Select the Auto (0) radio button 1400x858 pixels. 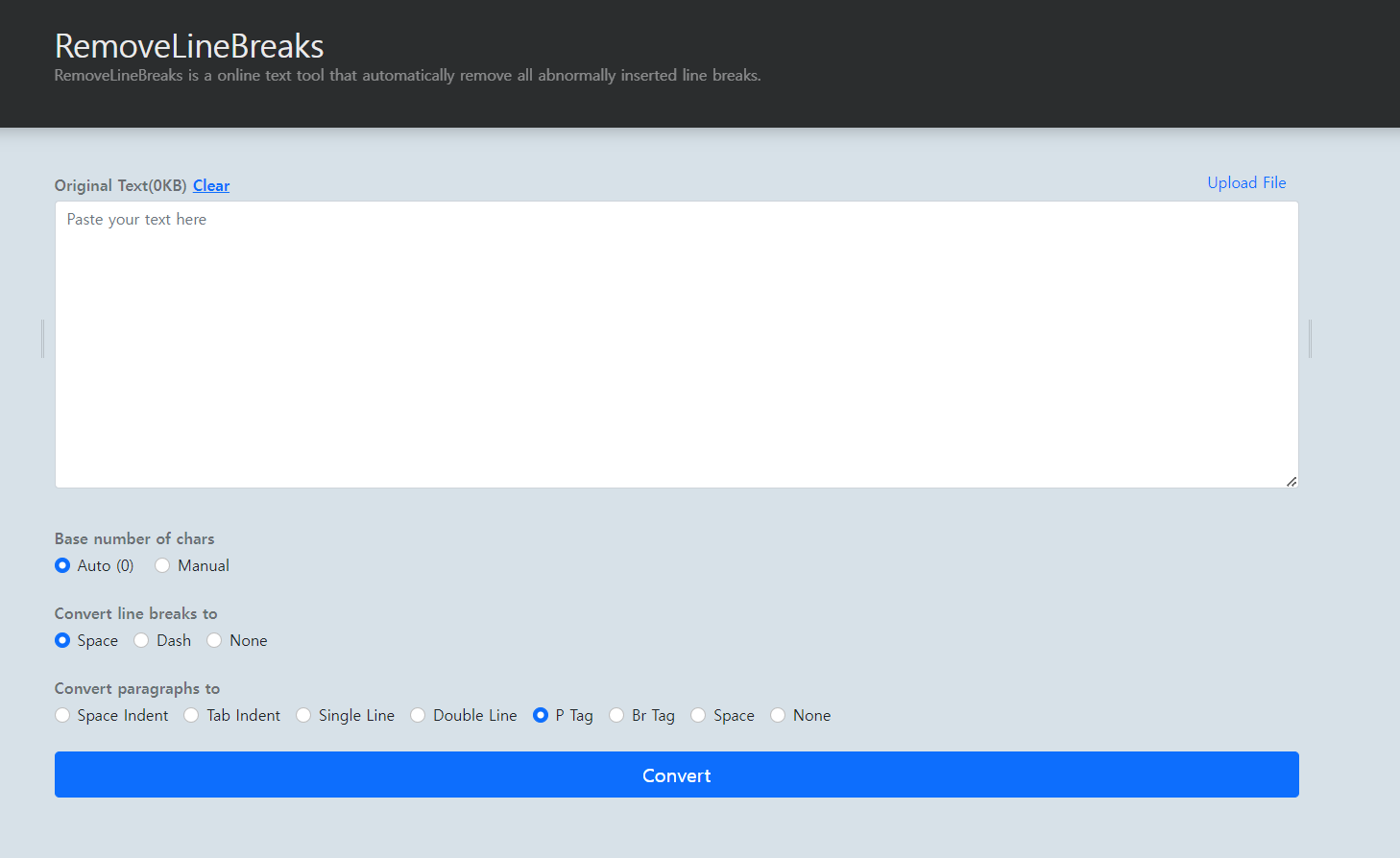[x=62, y=565]
